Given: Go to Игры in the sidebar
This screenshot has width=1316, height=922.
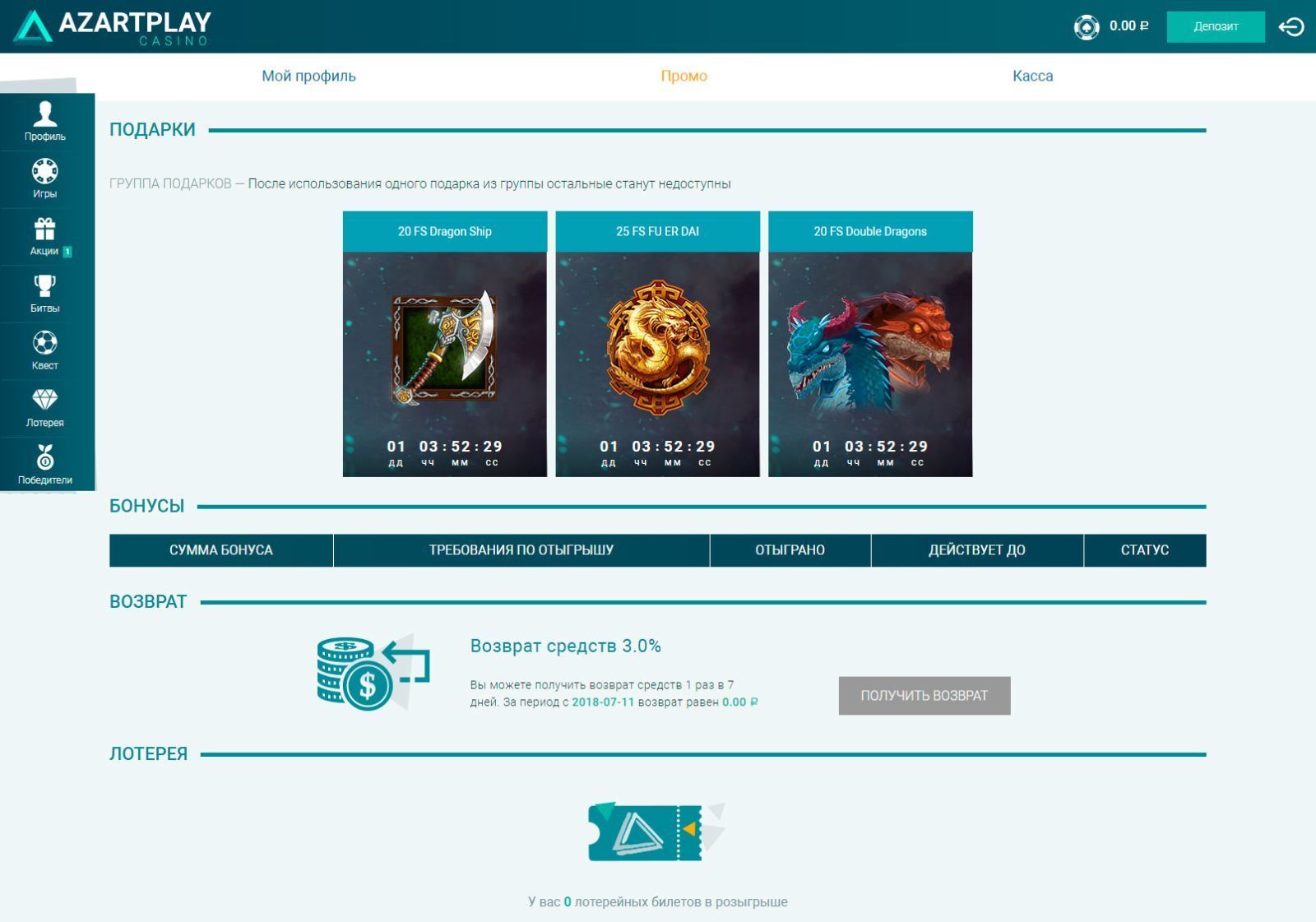Looking at the screenshot, I should 45,178.
